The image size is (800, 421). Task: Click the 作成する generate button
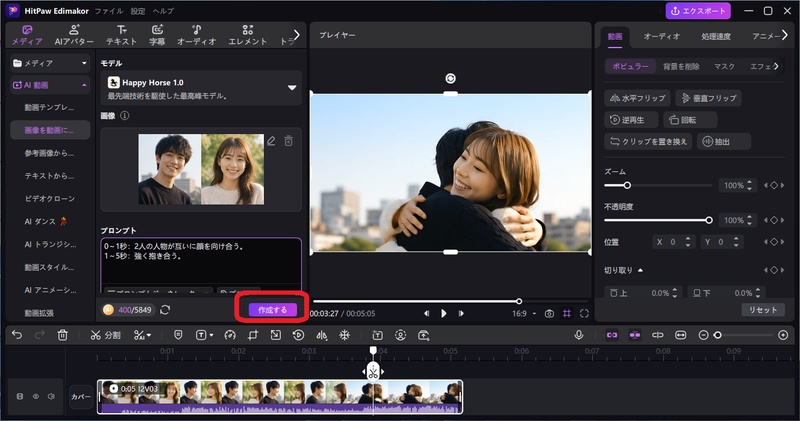(272, 310)
